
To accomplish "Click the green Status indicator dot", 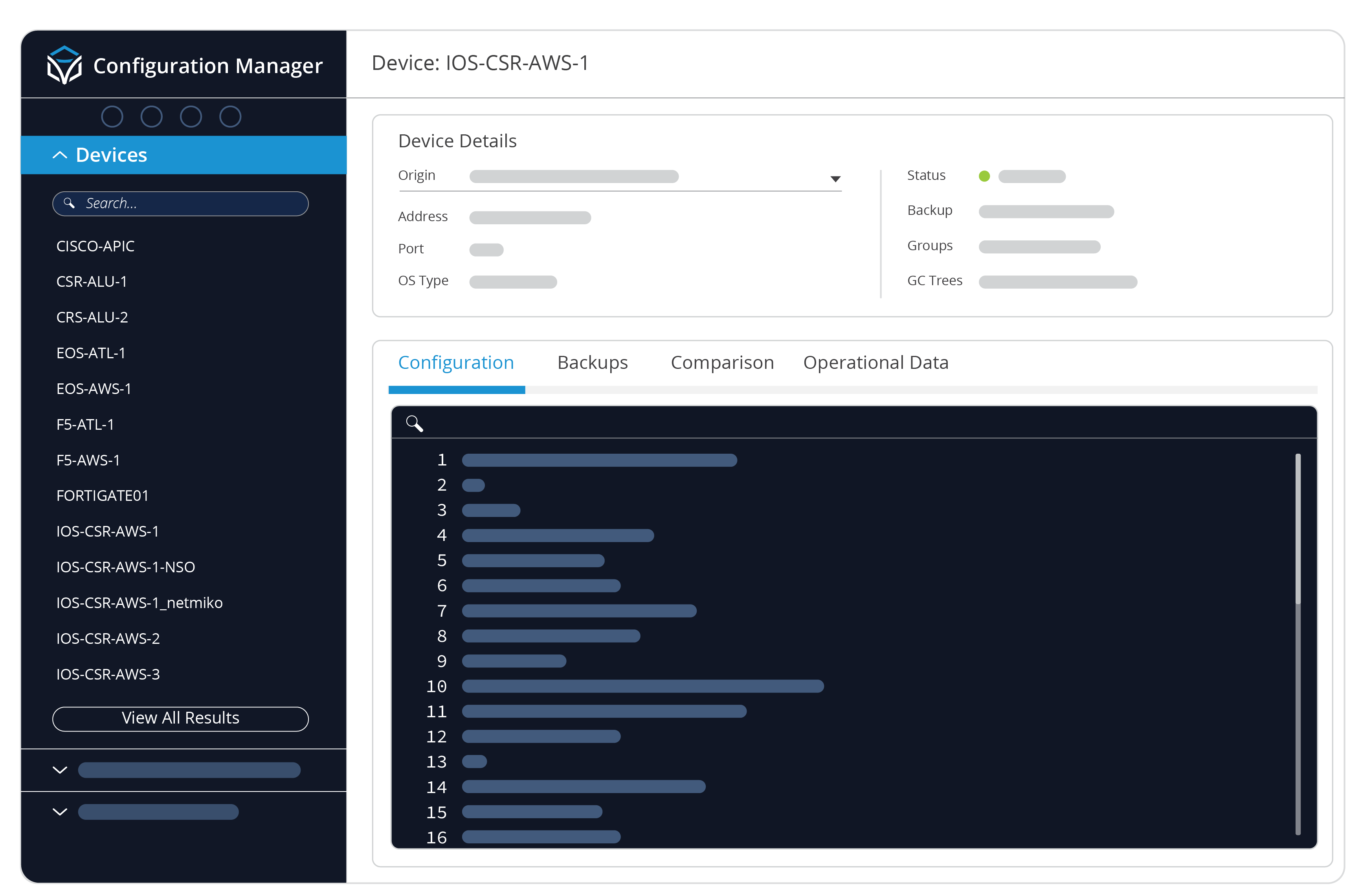I will [984, 176].
